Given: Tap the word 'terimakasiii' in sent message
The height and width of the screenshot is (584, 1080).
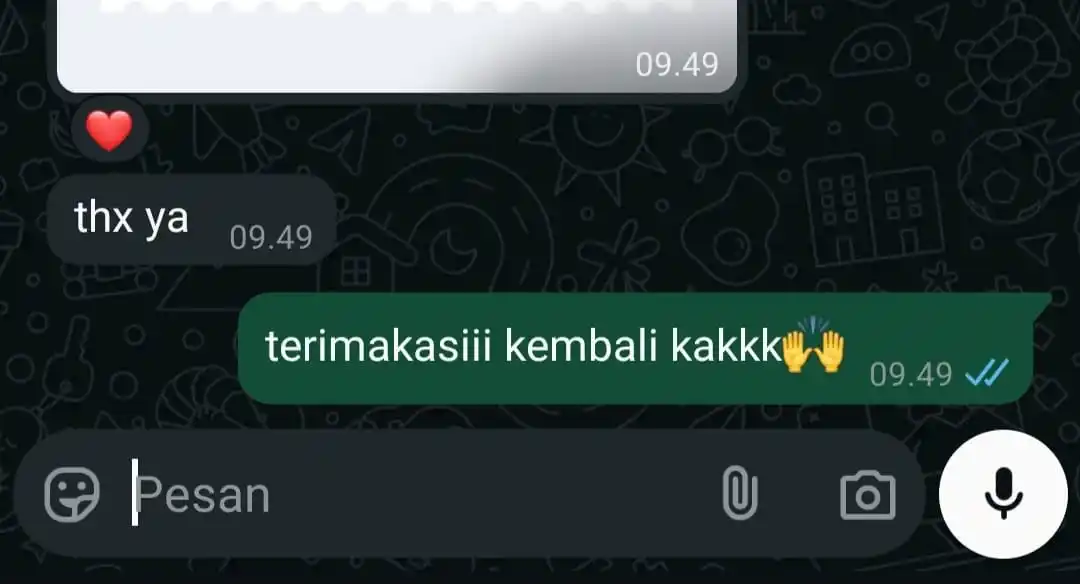Looking at the screenshot, I should click(378, 345).
